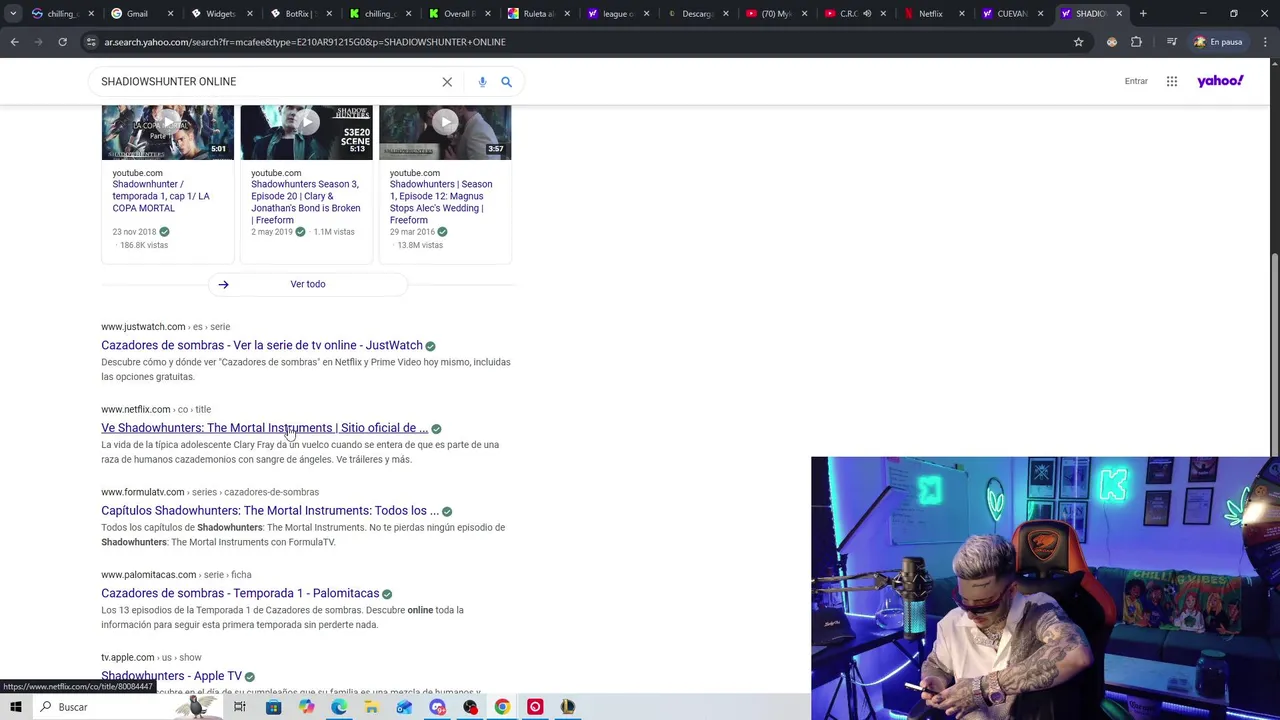Open Chrome tab search dropdown
1280x720 pixels.
15,14
